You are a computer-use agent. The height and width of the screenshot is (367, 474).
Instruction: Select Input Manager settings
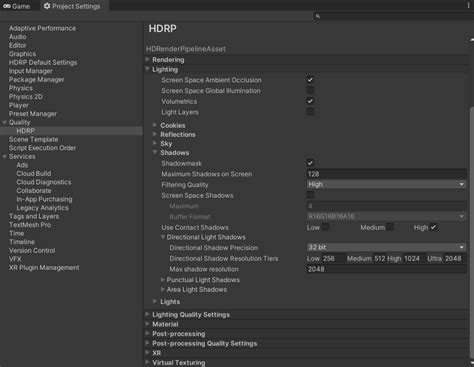31,71
